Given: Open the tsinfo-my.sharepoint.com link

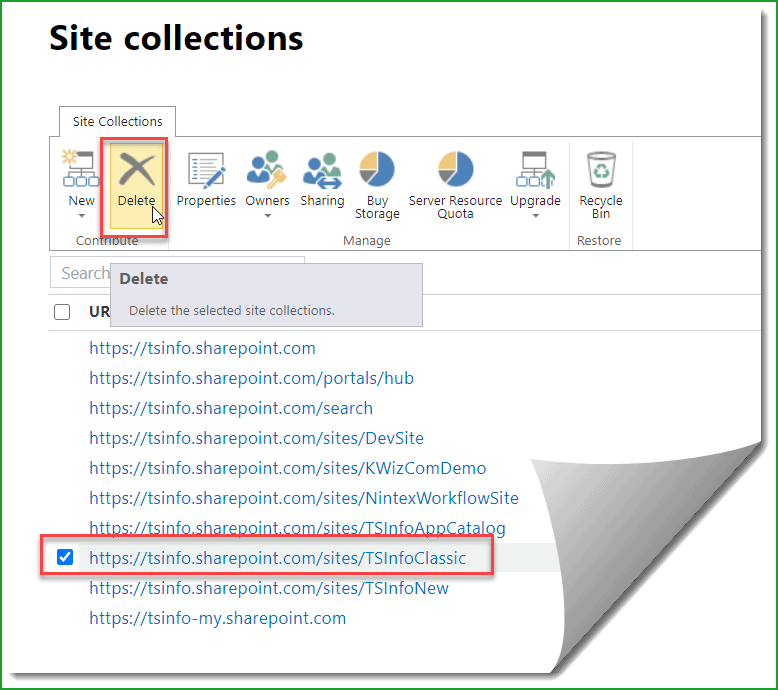Looking at the screenshot, I should 218,619.
